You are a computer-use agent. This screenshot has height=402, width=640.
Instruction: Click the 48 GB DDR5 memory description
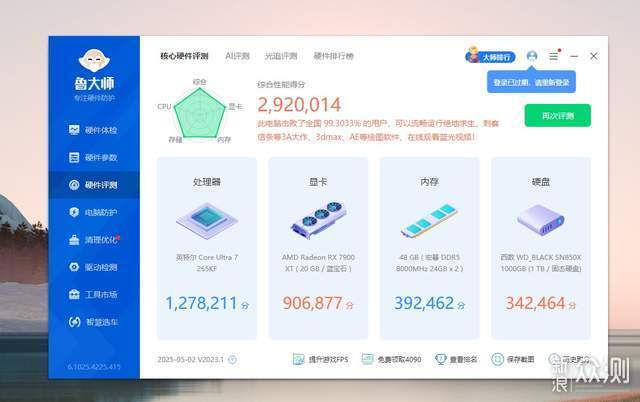pyautogui.click(x=429, y=263)
